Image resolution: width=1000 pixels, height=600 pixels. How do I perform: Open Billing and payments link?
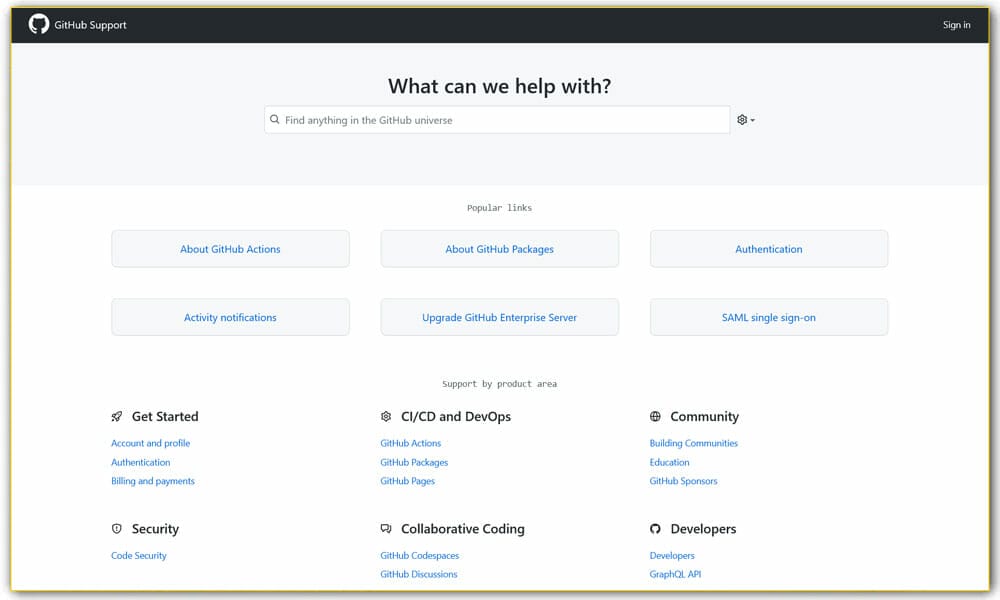(152, 481)
